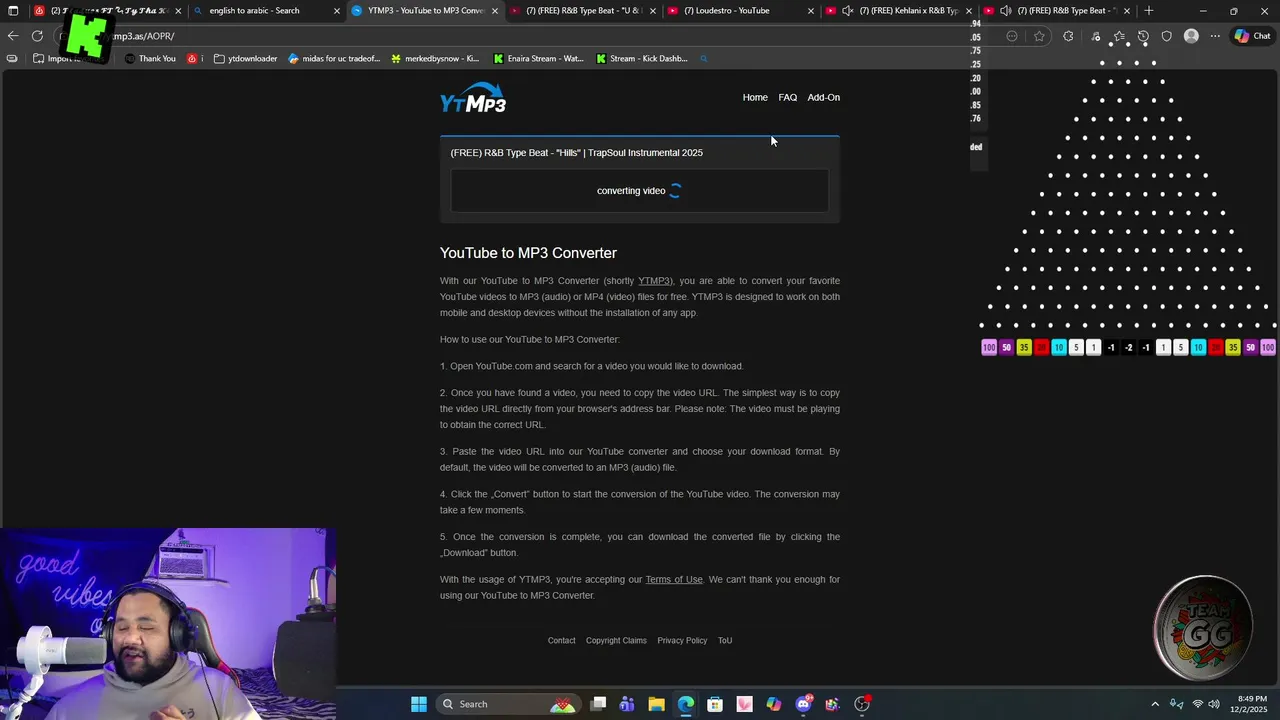Click the 'YouTube to MP3 Converter' heading
Screen dimensions: 1280x720
[528, 253]
